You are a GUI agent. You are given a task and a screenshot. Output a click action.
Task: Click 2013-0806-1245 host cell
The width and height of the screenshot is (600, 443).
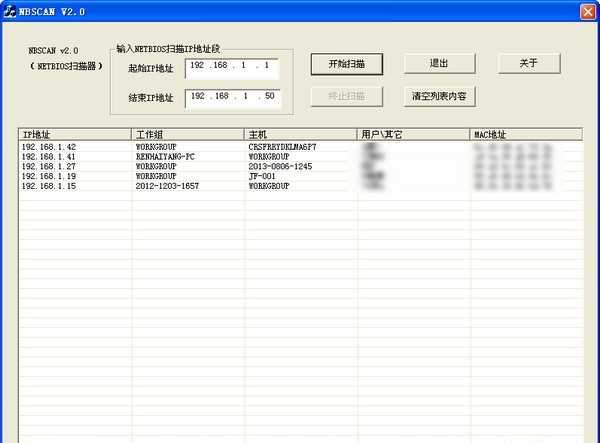(280, 166)
